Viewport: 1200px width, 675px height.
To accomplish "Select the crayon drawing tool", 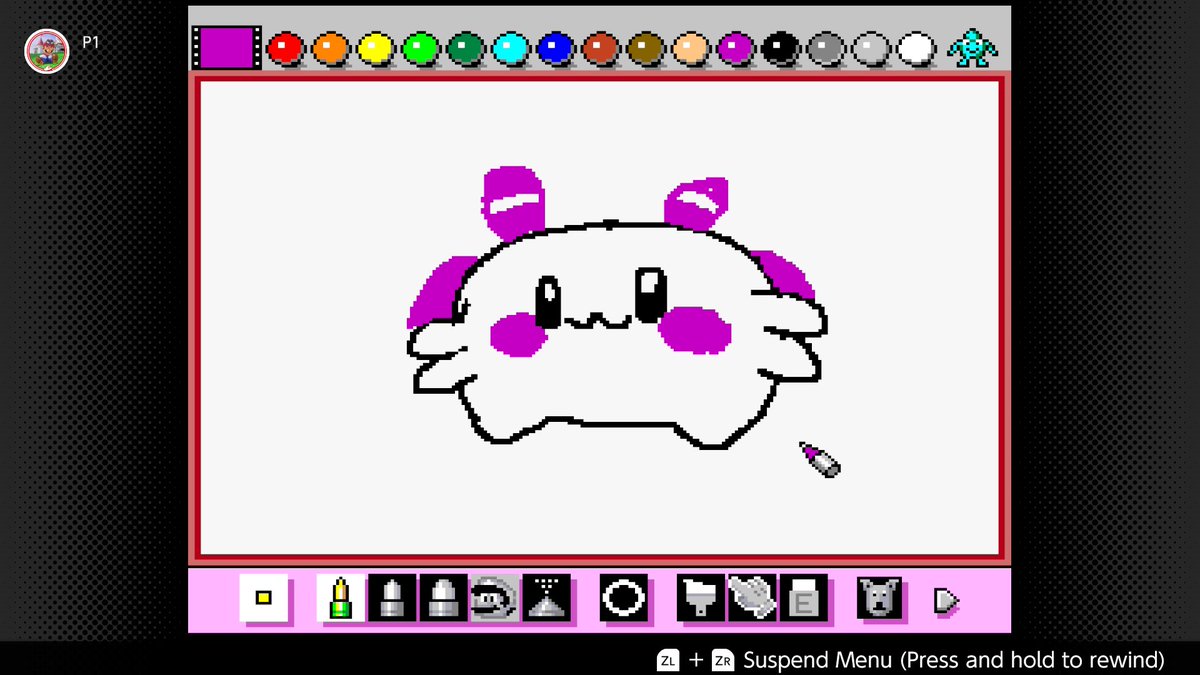I will [x=340, y=600].
